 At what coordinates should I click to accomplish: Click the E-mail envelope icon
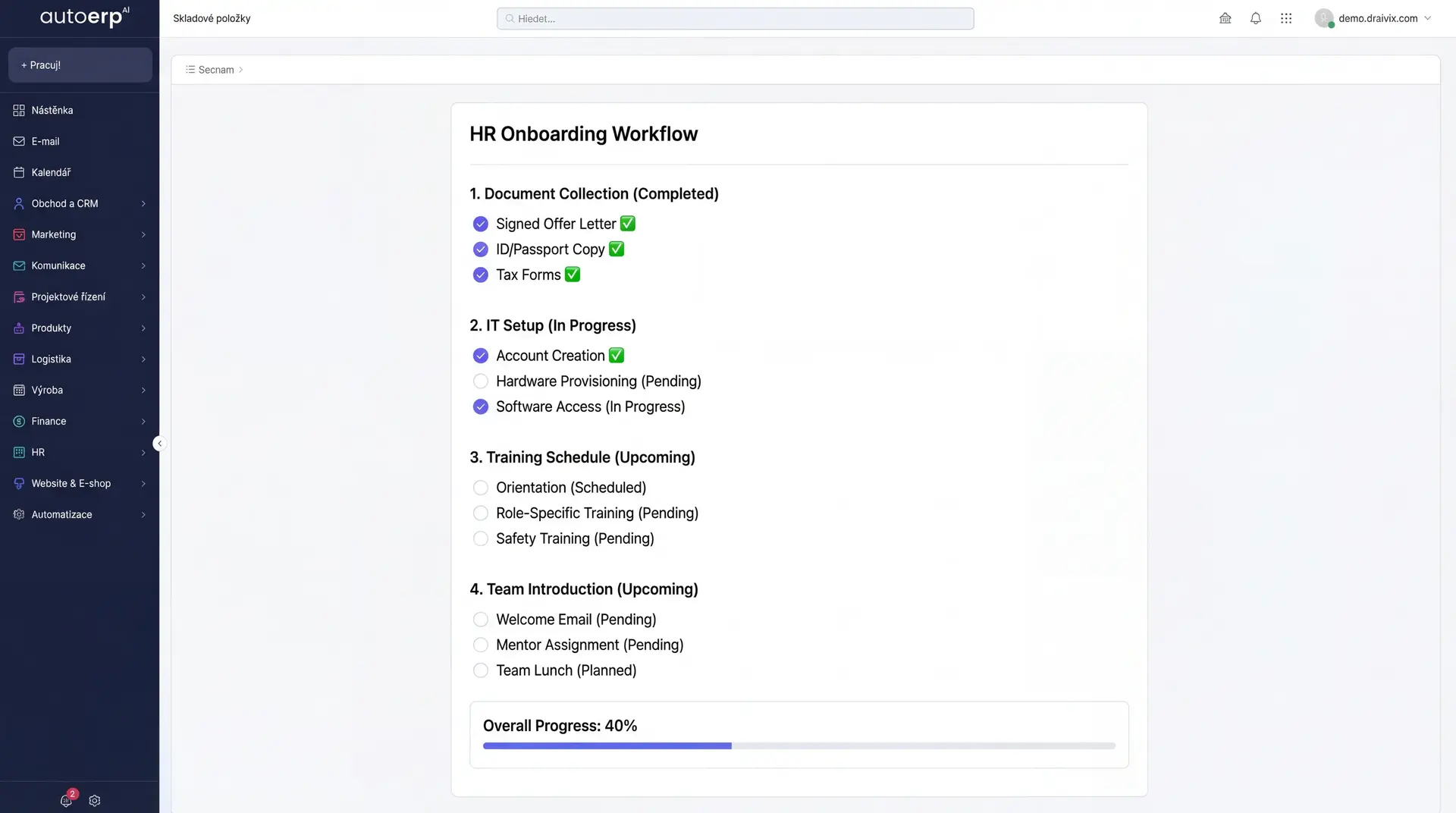(x=19, y=142)
